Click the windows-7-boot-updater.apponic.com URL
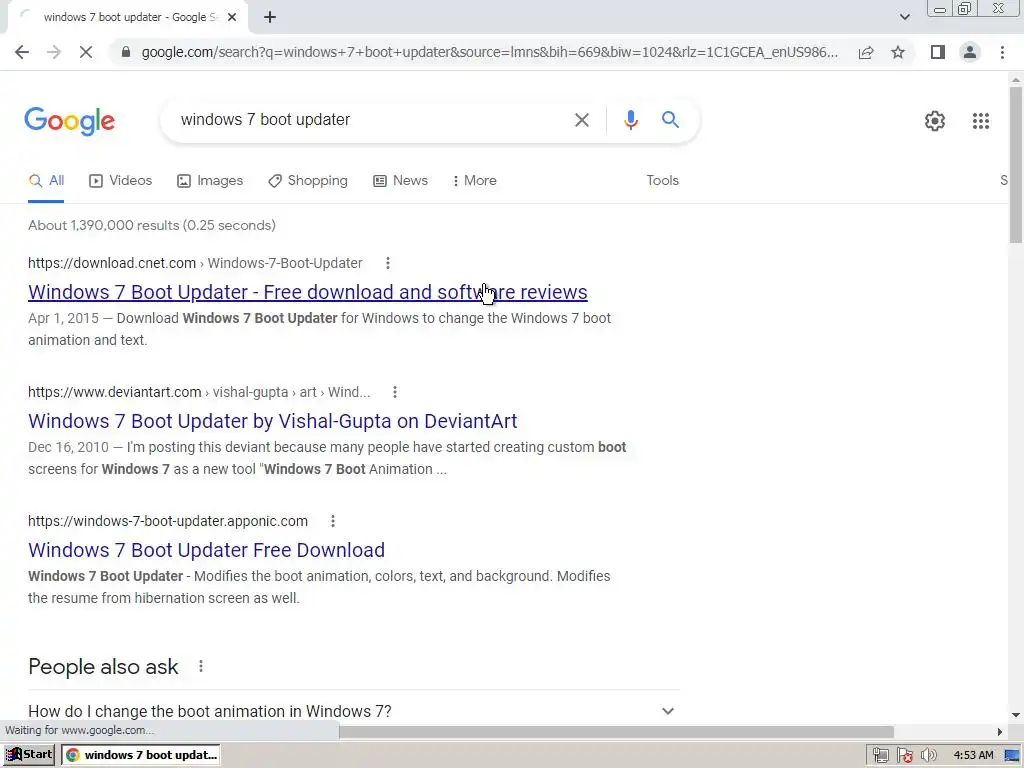This screenshot has height=768, width=1024. [x=168, y=521]
